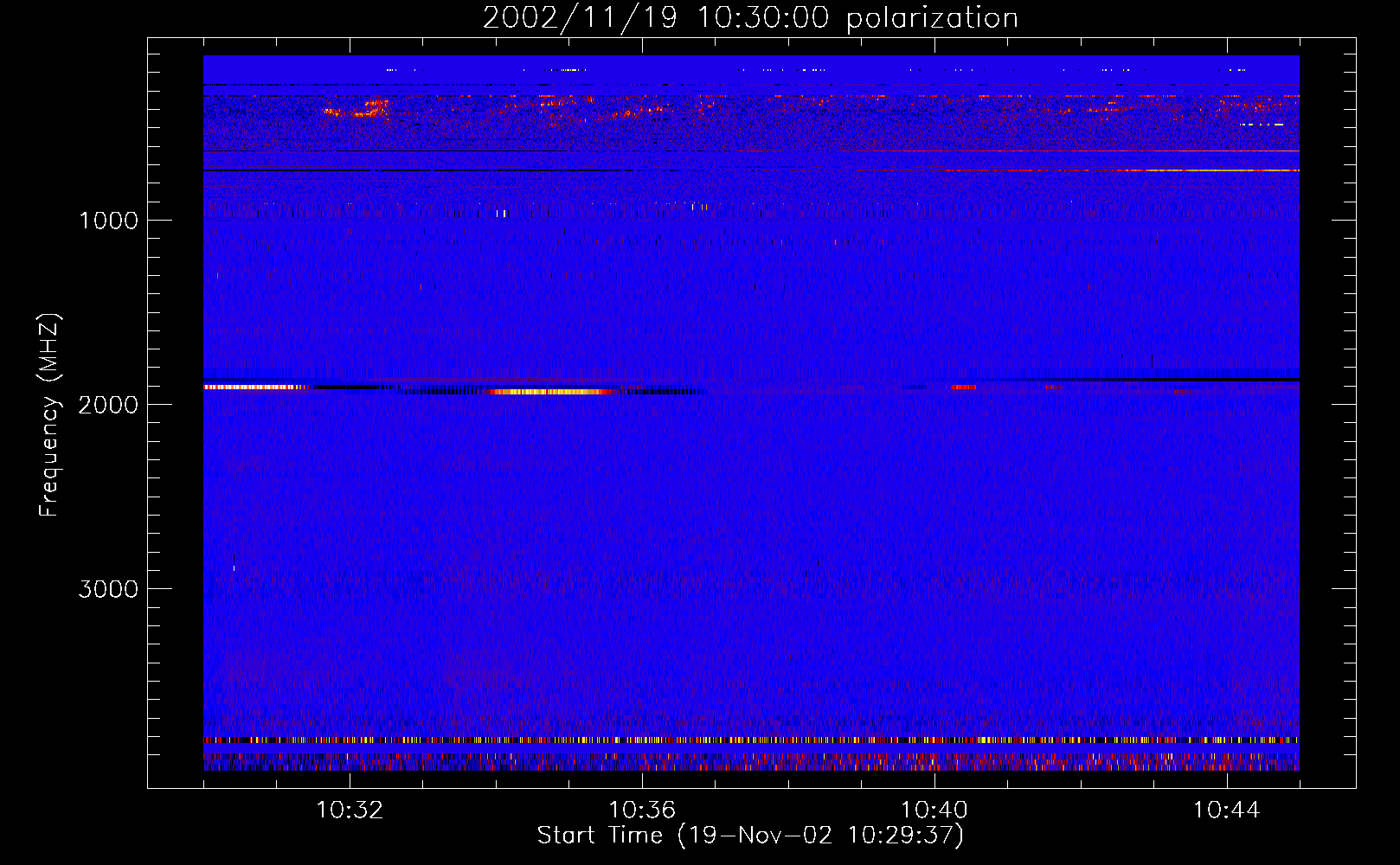The image size is (1400, 865).
Task: Click the bright yellow burst near 2000 MHz
Action: coord(550,392)
